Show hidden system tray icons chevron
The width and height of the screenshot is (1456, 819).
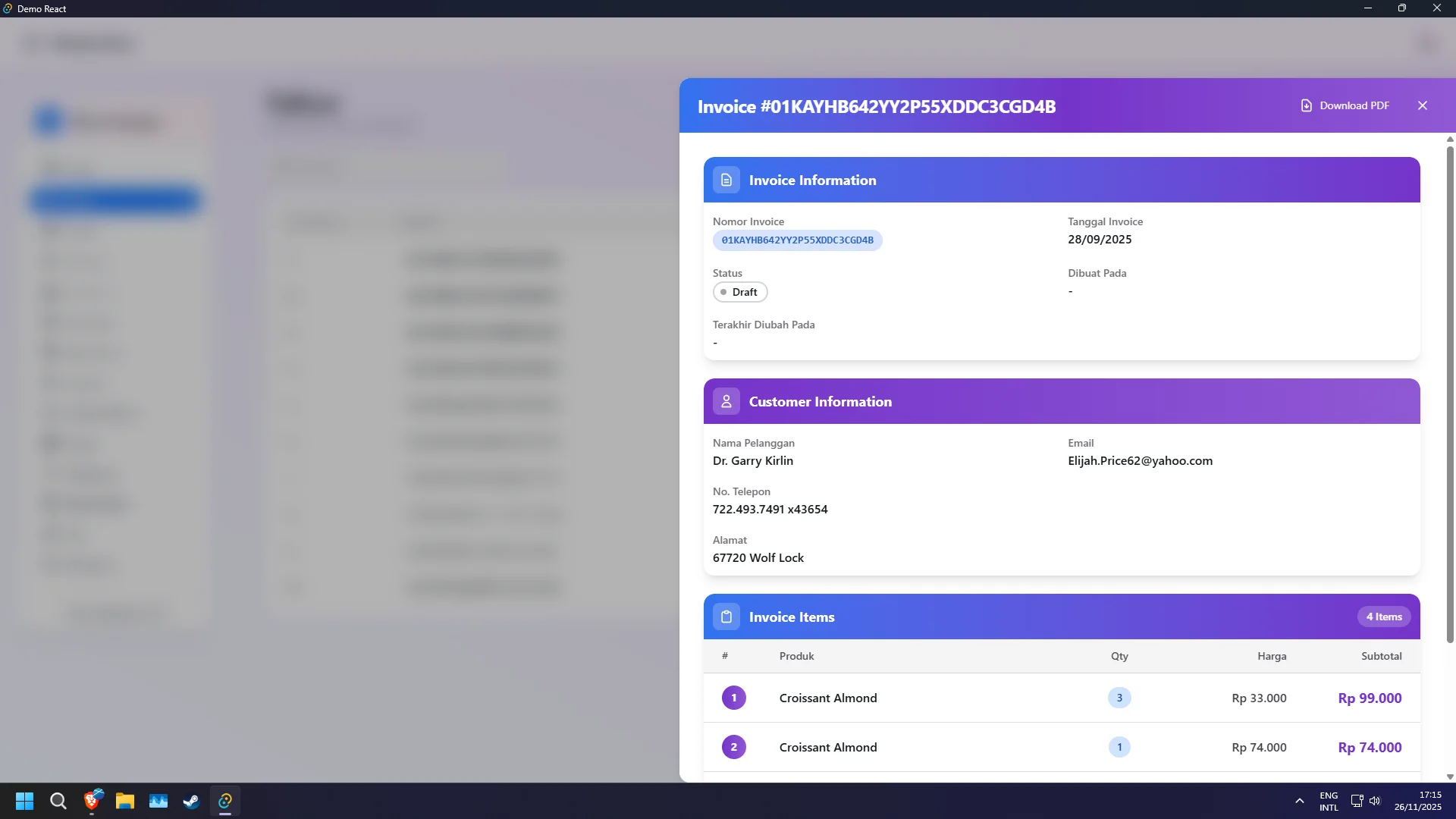point(1299,801)
